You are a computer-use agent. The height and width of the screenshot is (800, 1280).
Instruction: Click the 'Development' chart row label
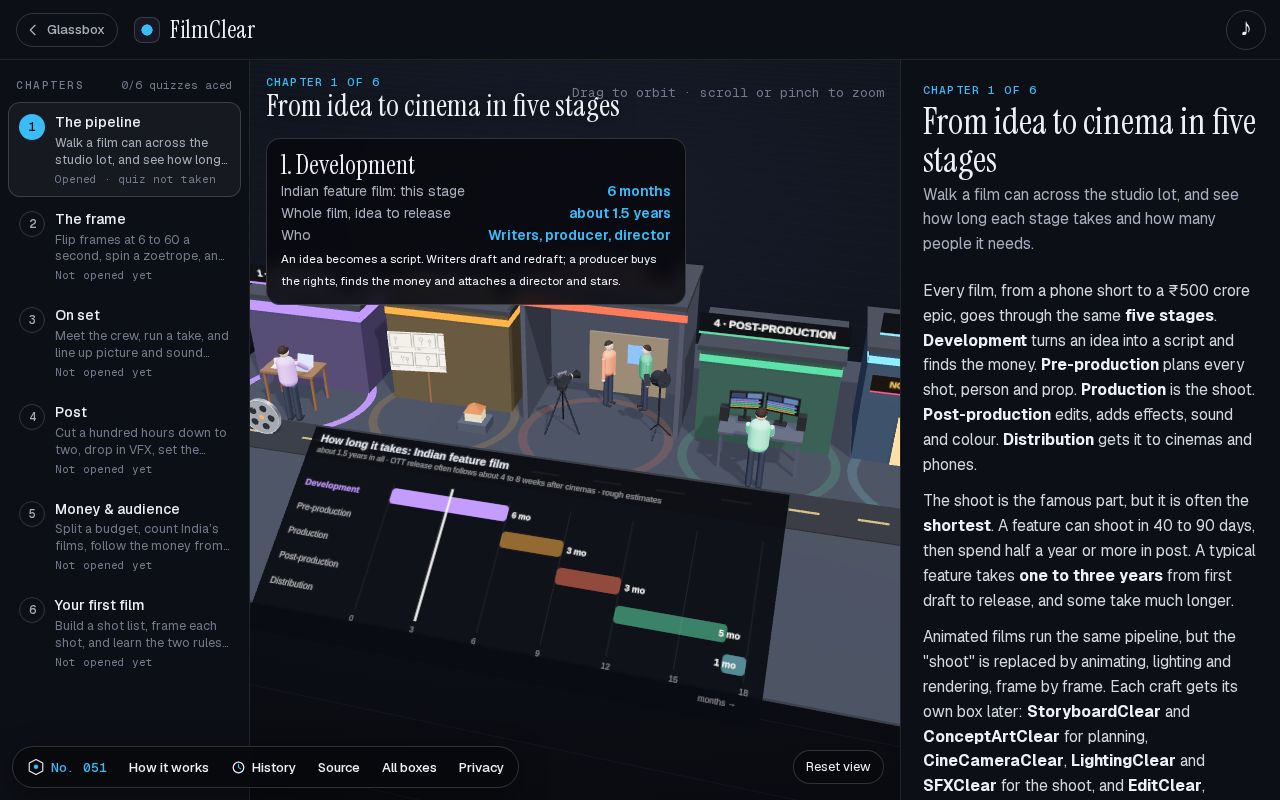(332, 486)
